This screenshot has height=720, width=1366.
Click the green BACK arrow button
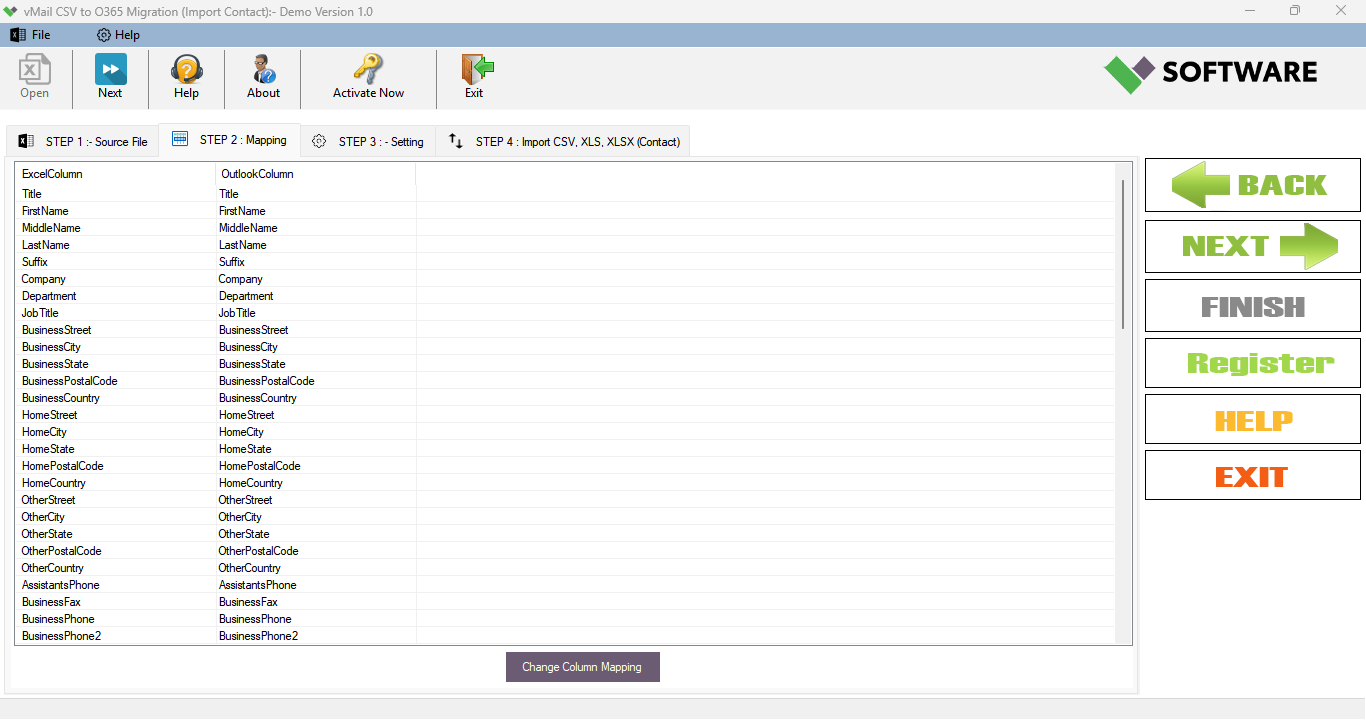pyautogui.click(x=1252, y=185)
